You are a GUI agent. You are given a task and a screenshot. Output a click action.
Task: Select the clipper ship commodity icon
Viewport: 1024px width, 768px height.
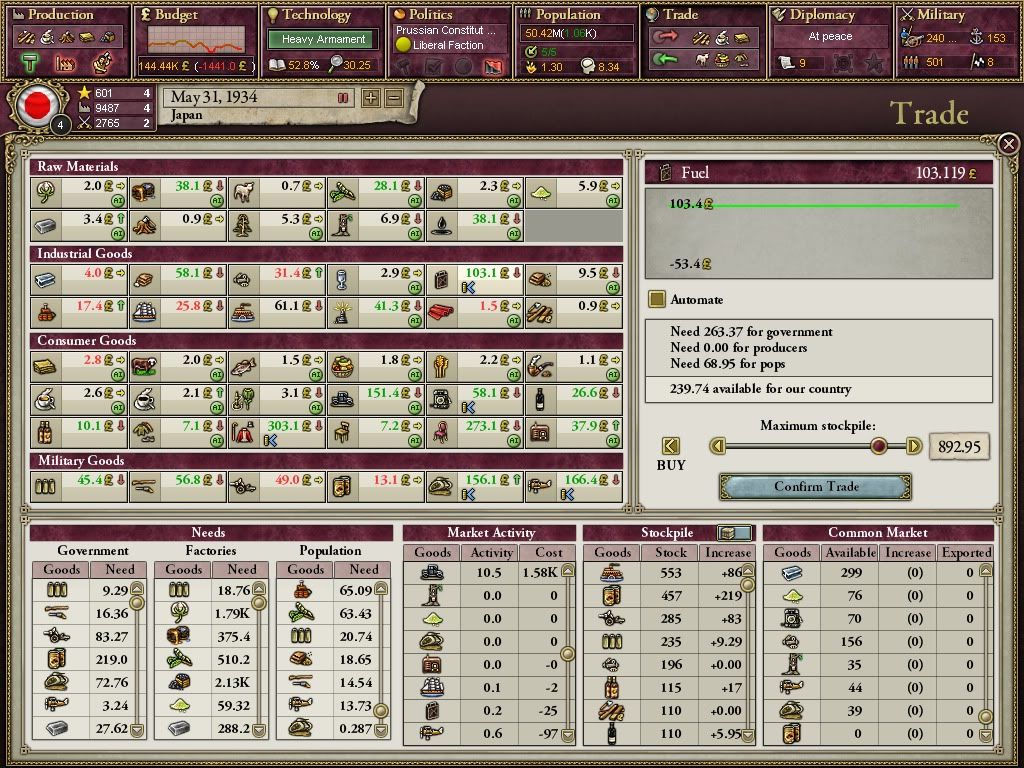[145, 313]
